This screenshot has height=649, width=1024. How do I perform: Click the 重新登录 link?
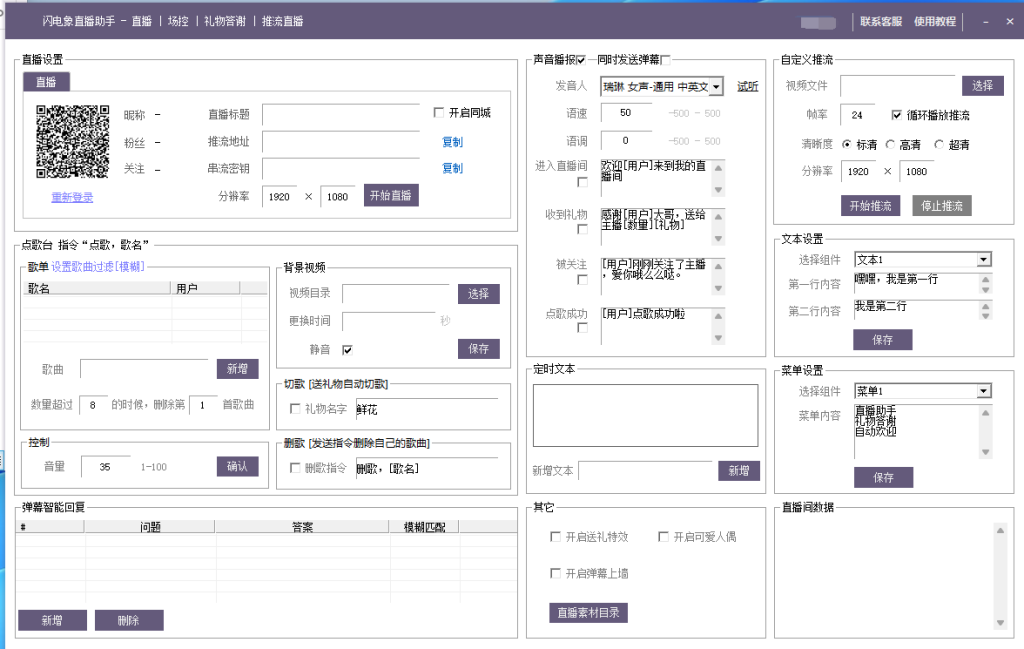(x=72, y=198)
